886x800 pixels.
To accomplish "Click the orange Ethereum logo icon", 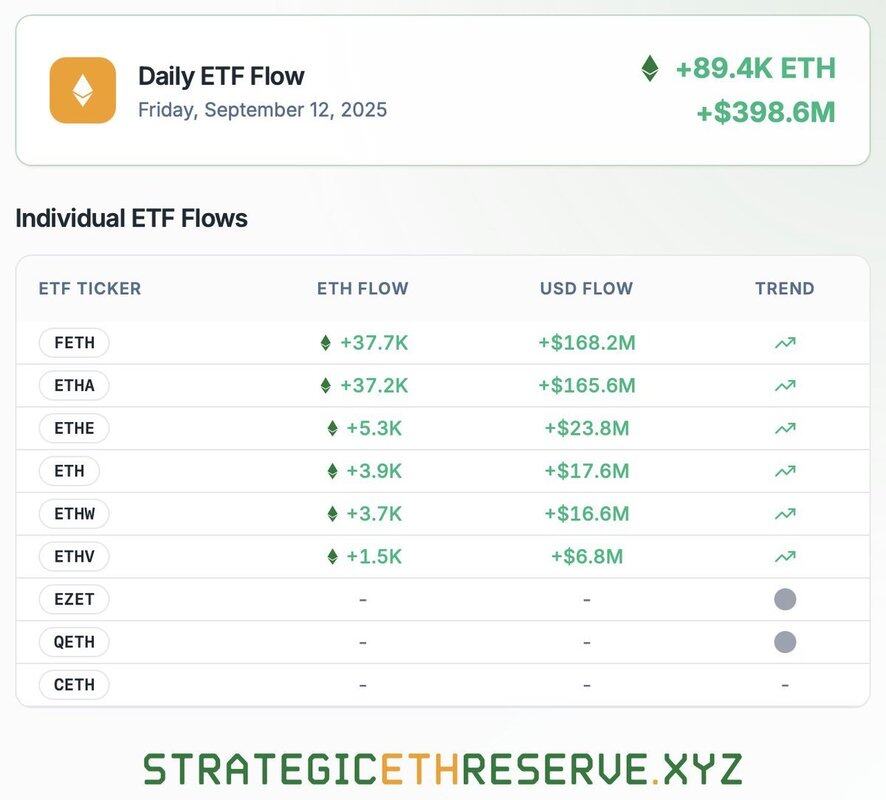I will click(x=82, y=90).
